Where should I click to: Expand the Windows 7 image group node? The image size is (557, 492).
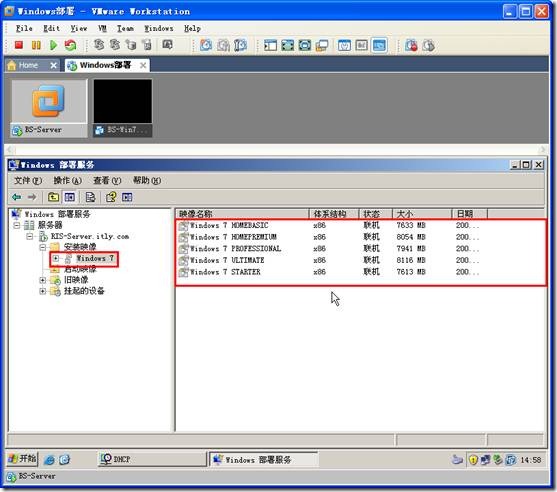point(56,258)
